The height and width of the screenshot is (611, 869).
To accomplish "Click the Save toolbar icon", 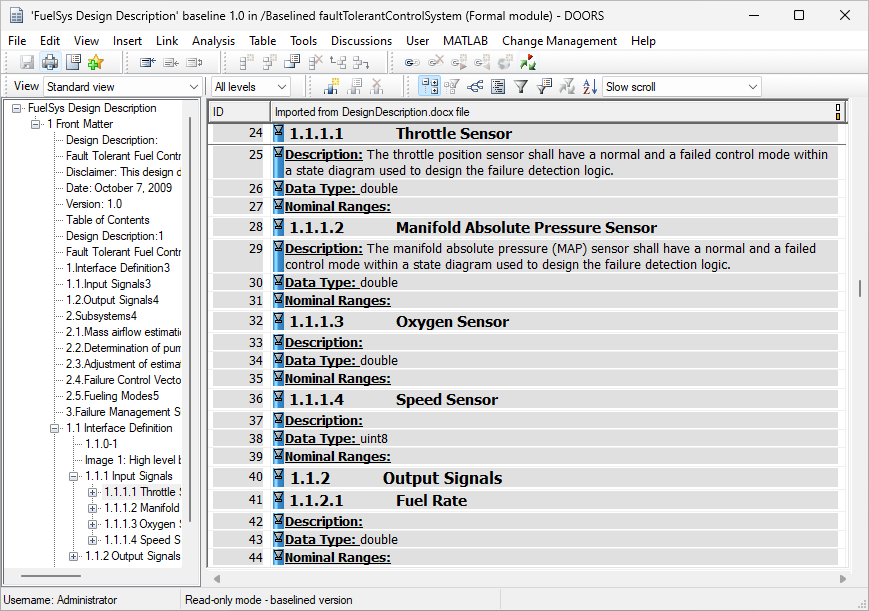I will point(27,63).
